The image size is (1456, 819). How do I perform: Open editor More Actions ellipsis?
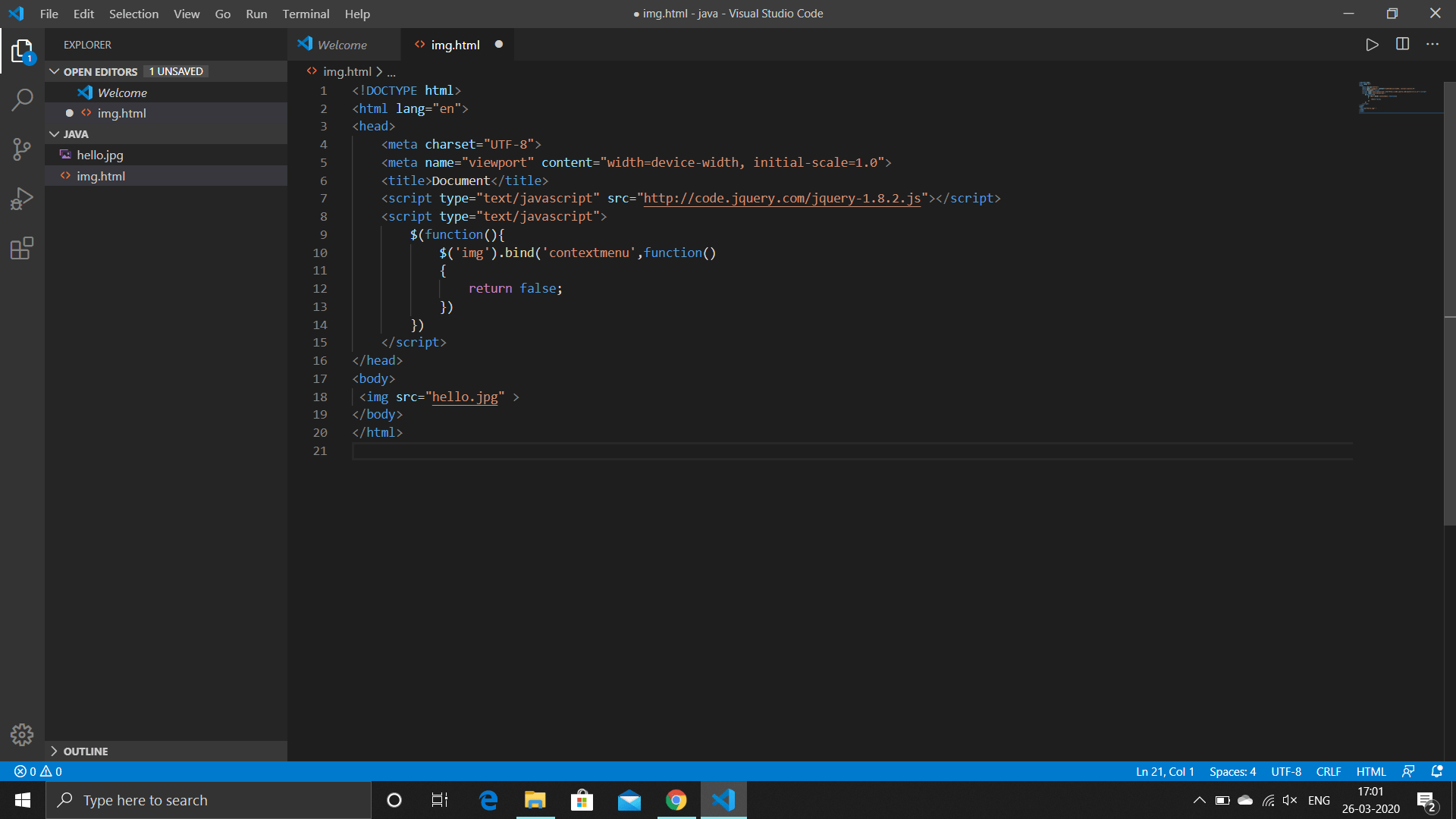pyautogui.click(x=1432, y=45)
